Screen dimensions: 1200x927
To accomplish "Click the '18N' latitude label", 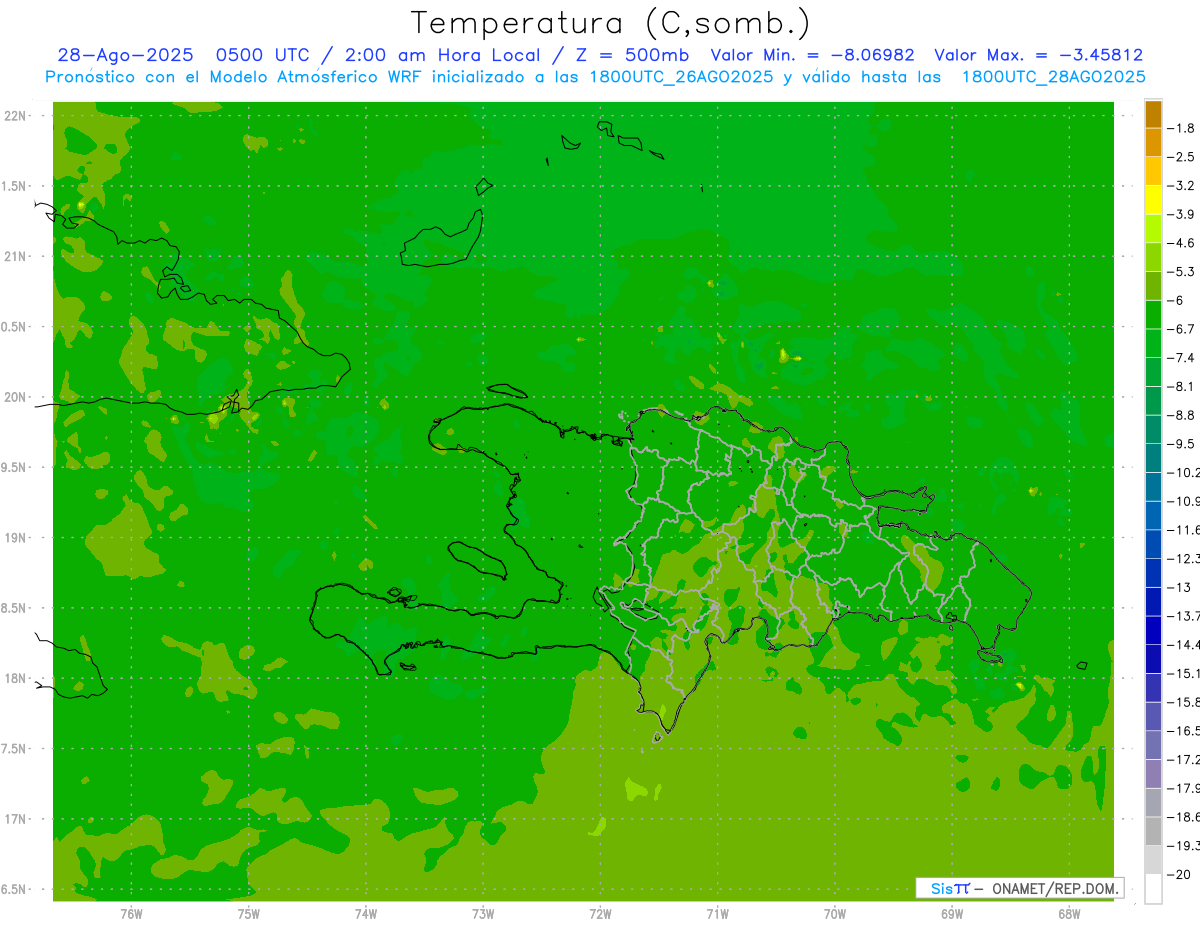I will [15, 678].
